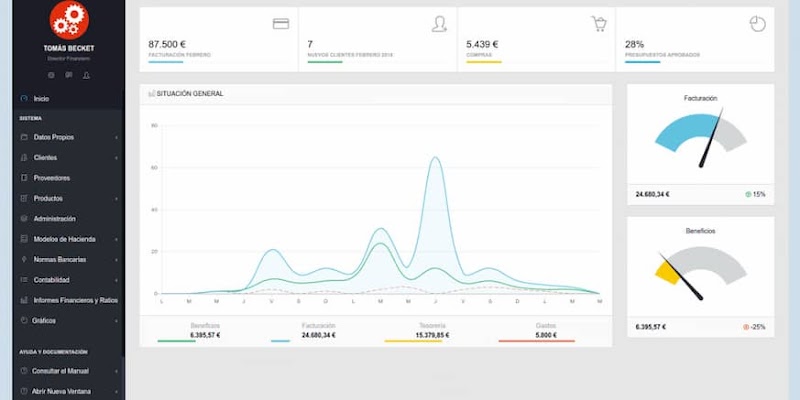The width and height of the screenshot is (800, 400).
Task: Expand Informes Financieros y Ratios section
Action: point(75,300)
